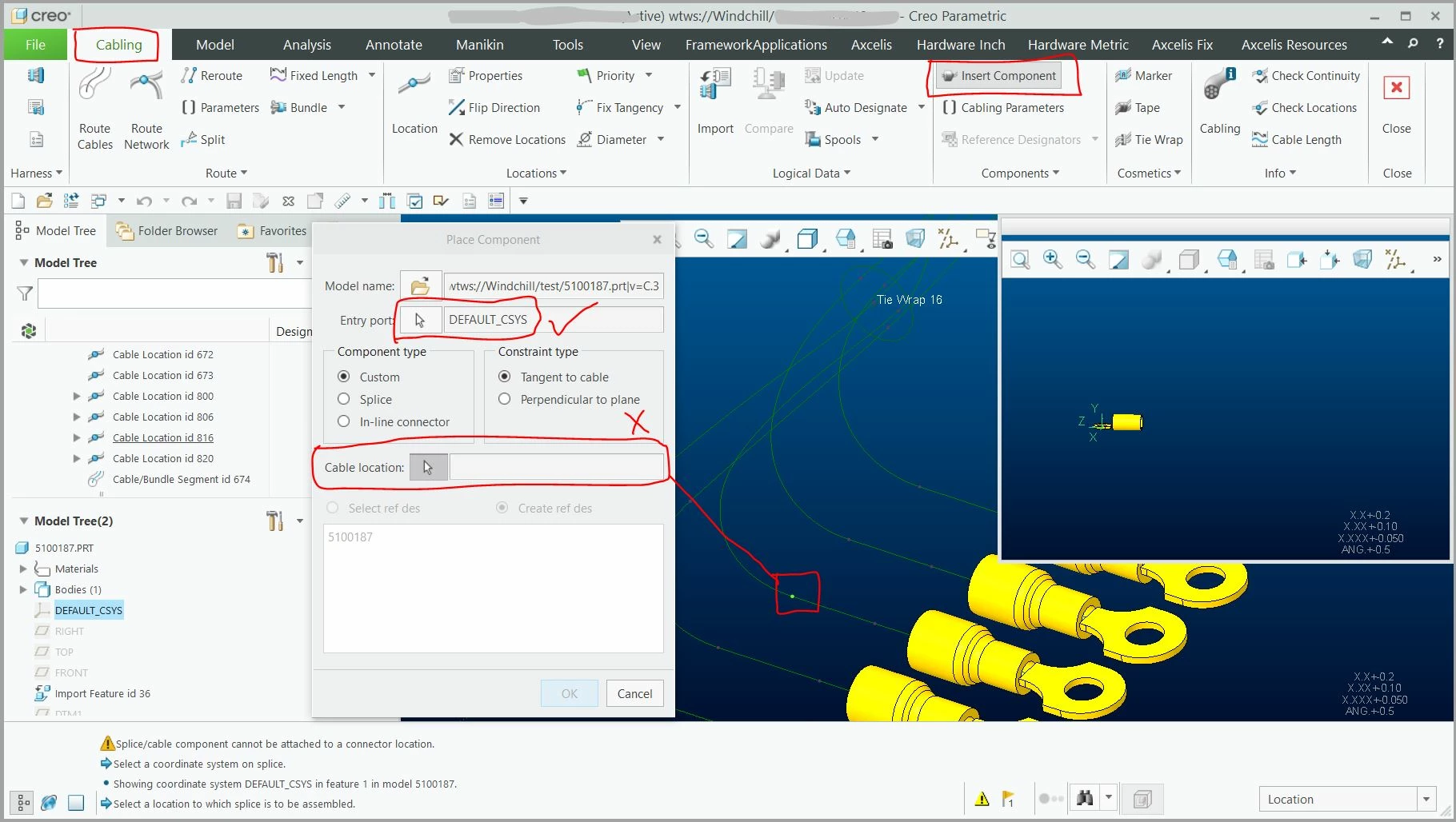Click the Entry port selection arrow button

click(x=420, y=319)
